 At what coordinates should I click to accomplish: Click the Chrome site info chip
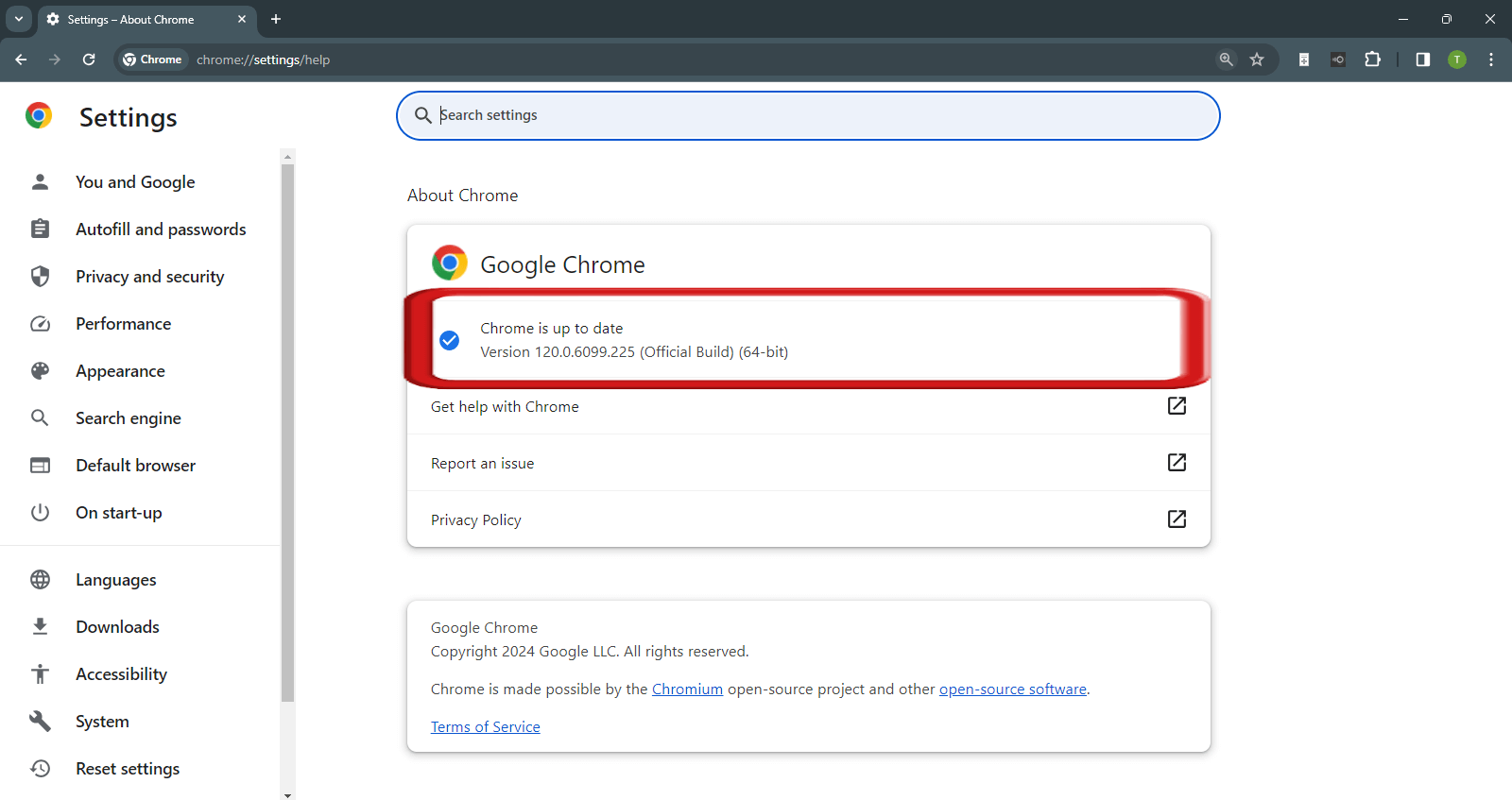pos(152,60)
